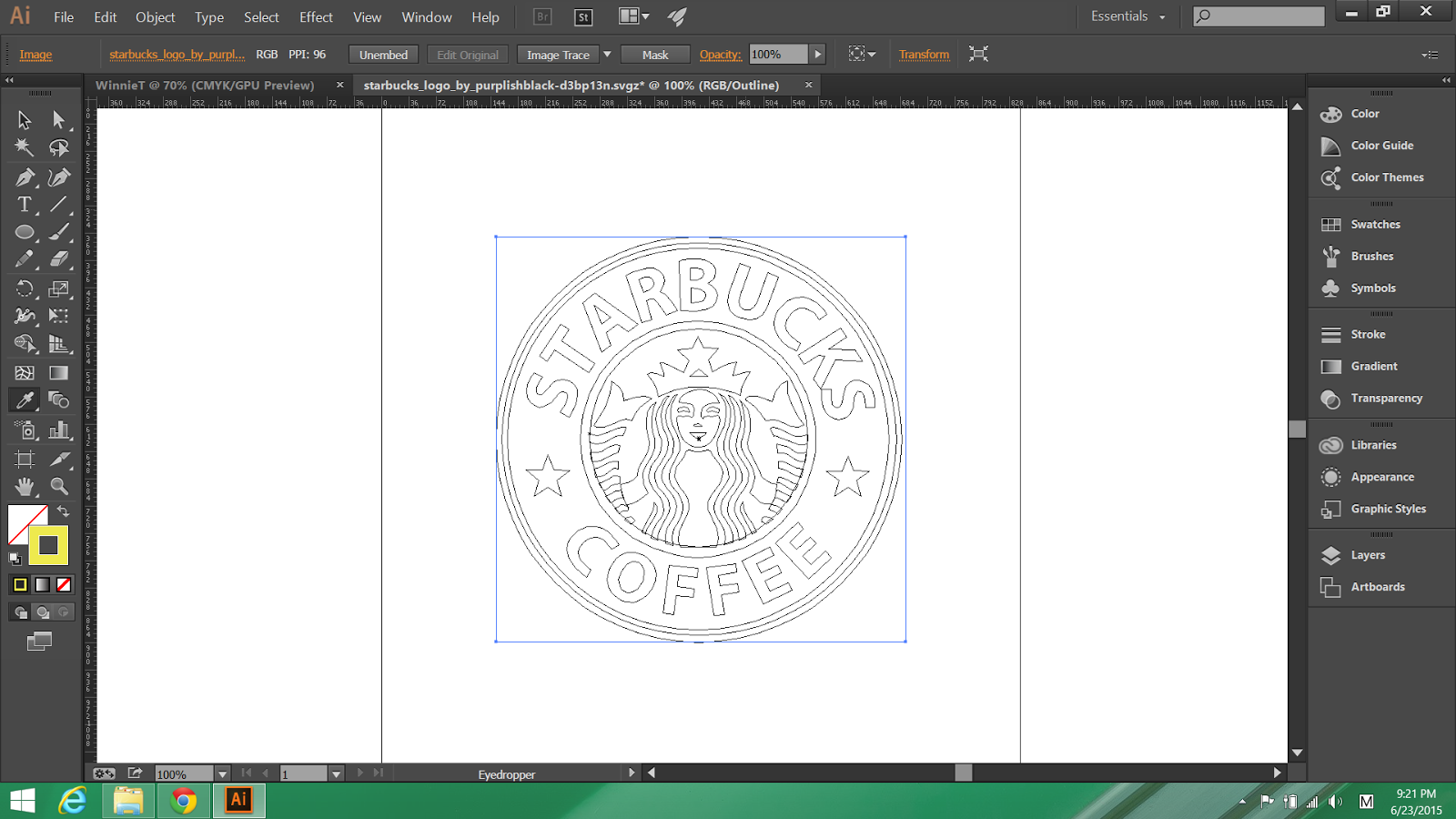Screen dimensions: 1456x819
Task: Select the Column Graph tool
Action: (59, 430)
